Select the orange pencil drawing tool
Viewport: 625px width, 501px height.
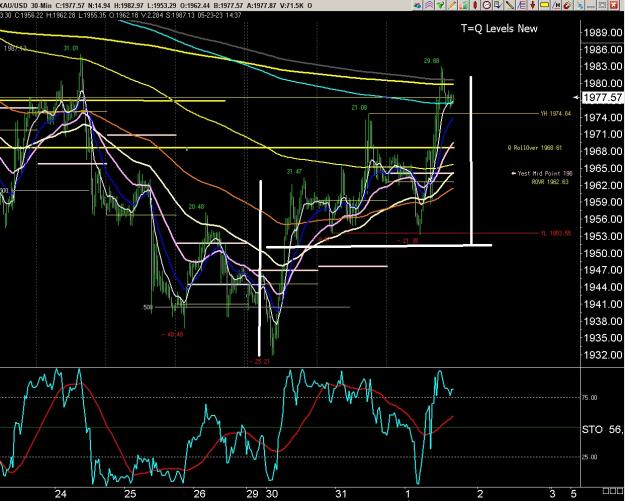(452, 5)
